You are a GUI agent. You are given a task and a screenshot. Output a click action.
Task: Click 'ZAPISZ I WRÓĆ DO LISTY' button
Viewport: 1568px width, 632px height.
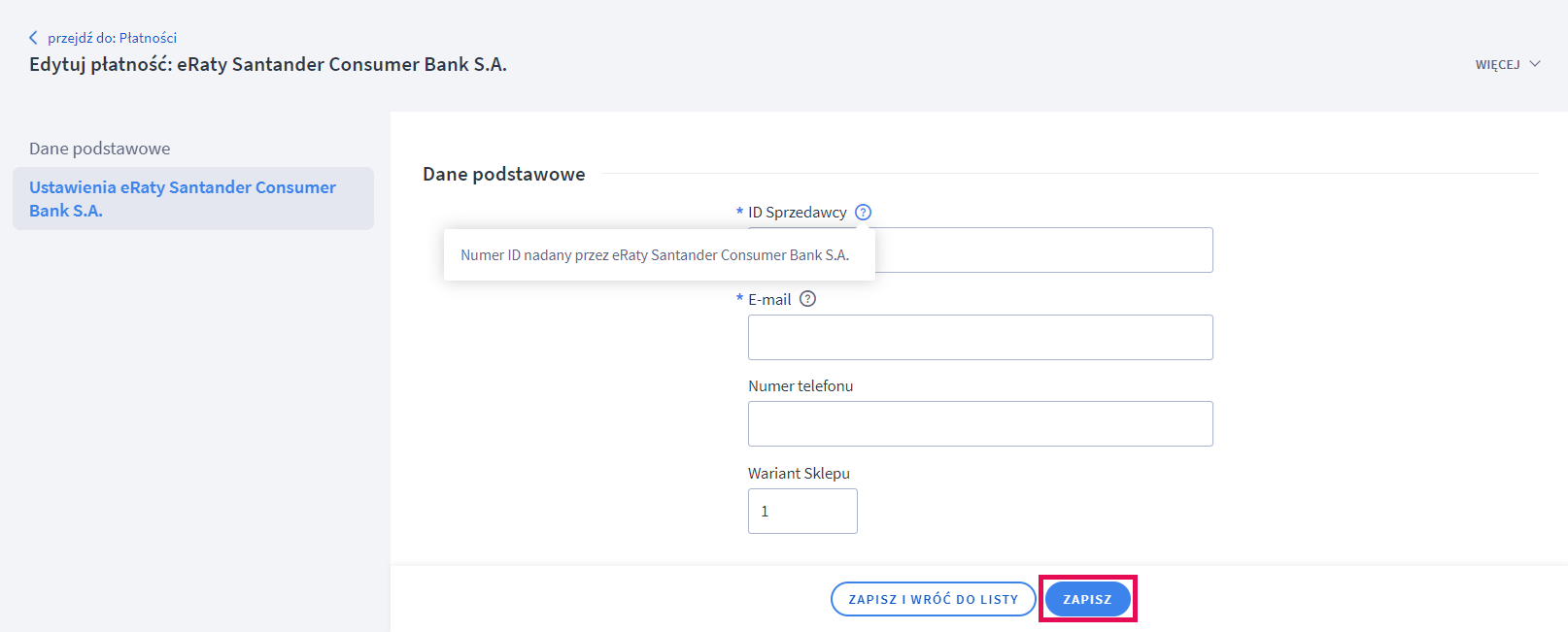coord(934,599)
